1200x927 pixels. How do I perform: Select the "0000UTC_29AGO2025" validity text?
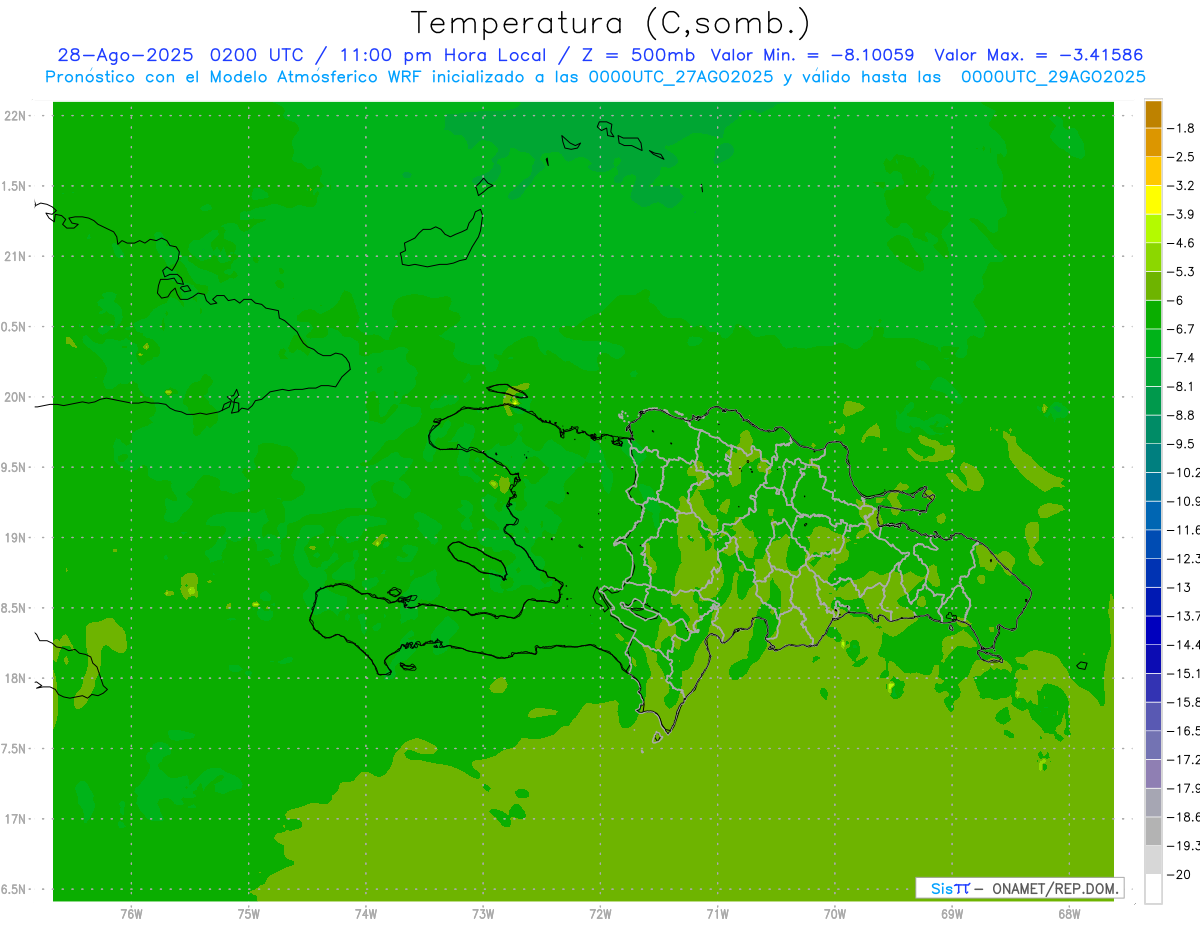1053,77
